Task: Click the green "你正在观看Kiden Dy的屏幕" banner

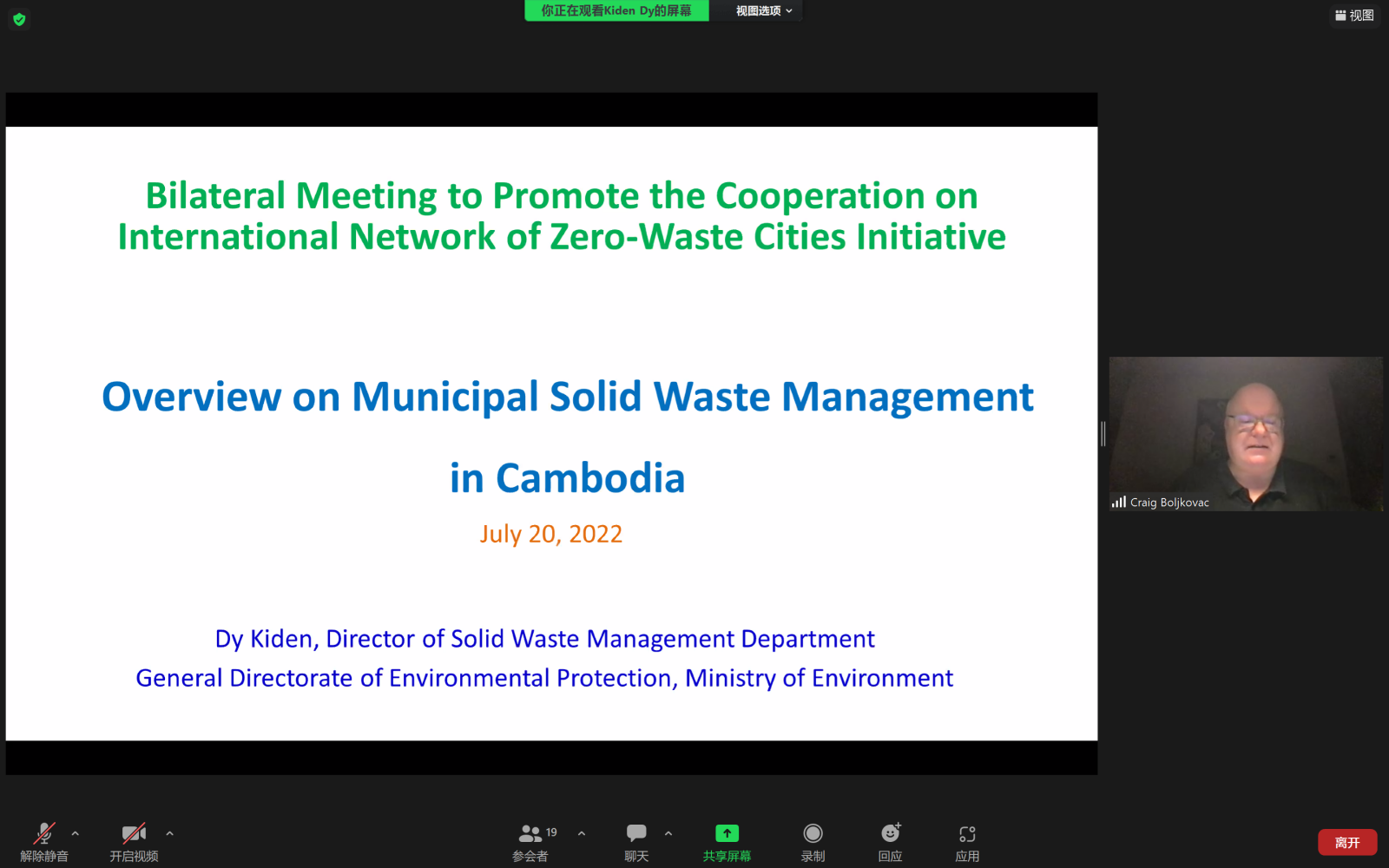Action: [x=616, y=10]
